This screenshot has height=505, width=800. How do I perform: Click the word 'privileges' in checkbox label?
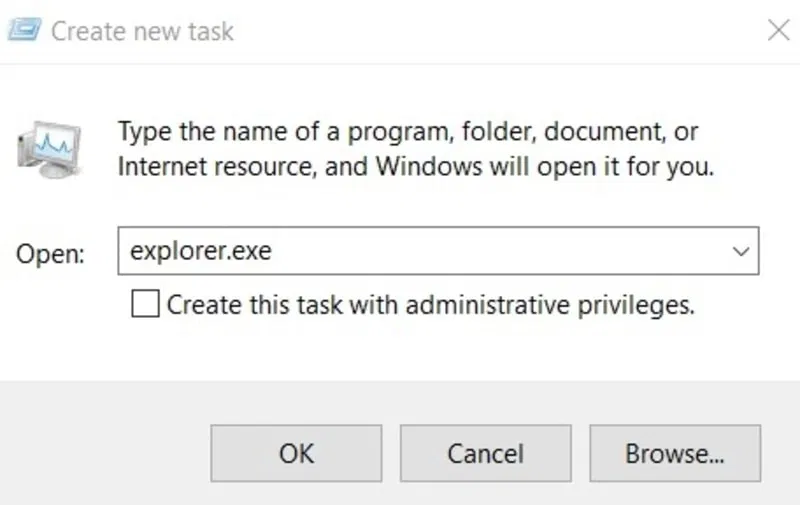636,305
